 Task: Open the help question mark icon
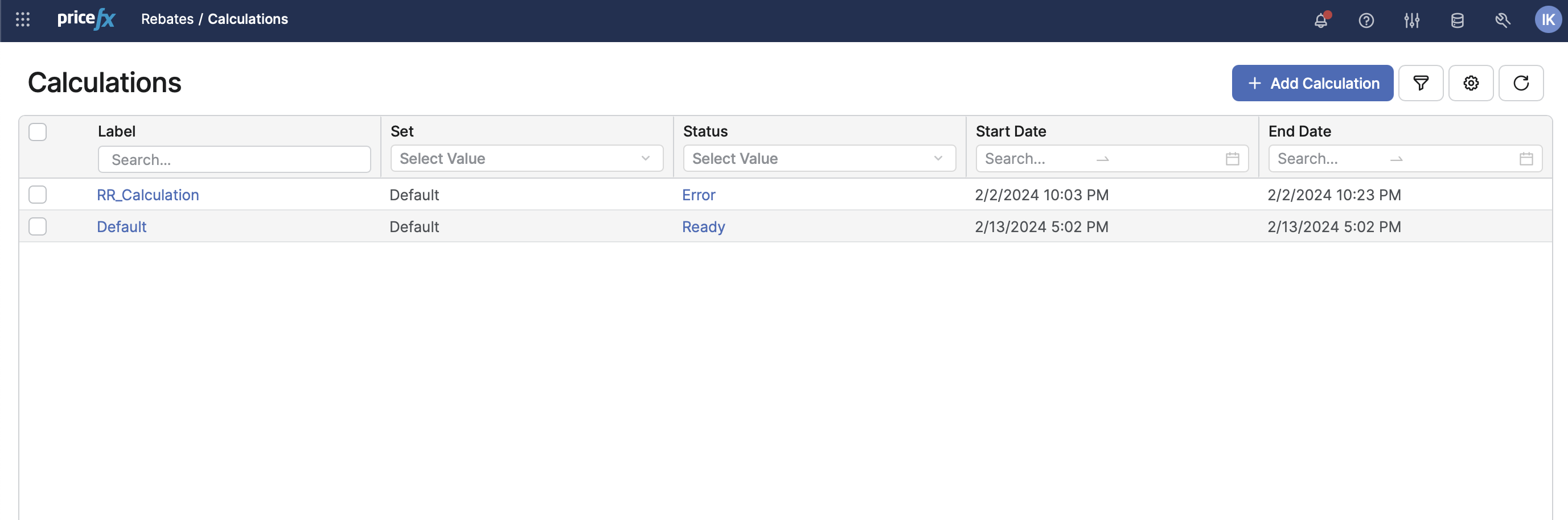pos(1366,20)
